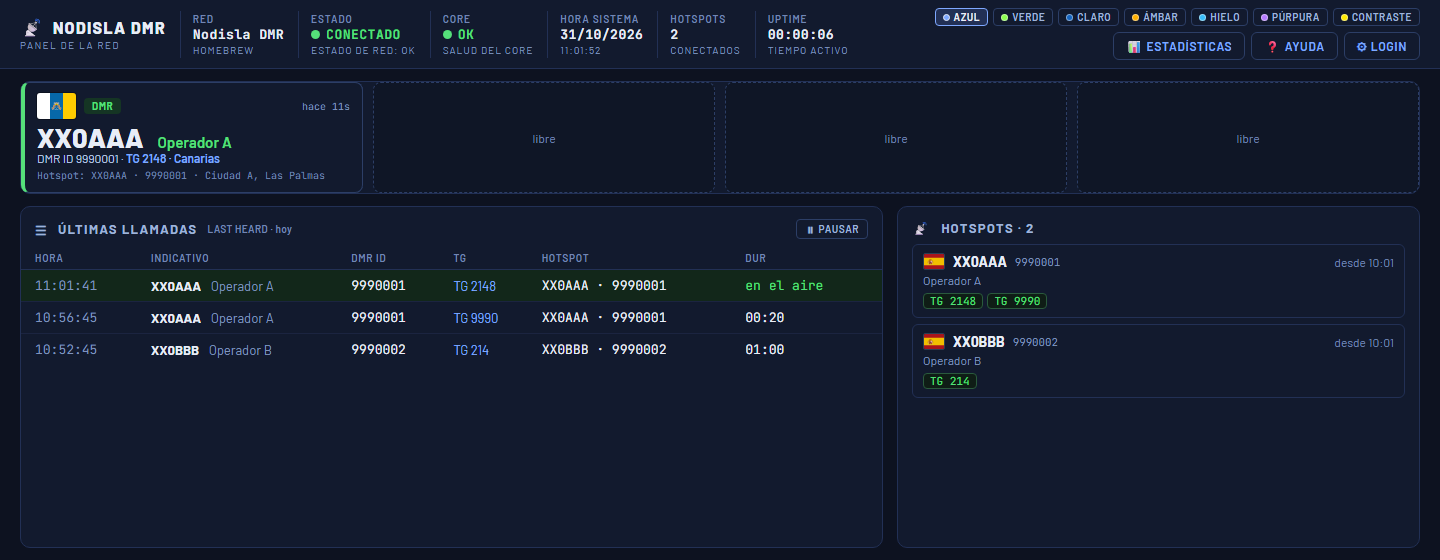Pause the last heard list with Pausar
The image size is (1440, 560).
[x=832, y=229]
